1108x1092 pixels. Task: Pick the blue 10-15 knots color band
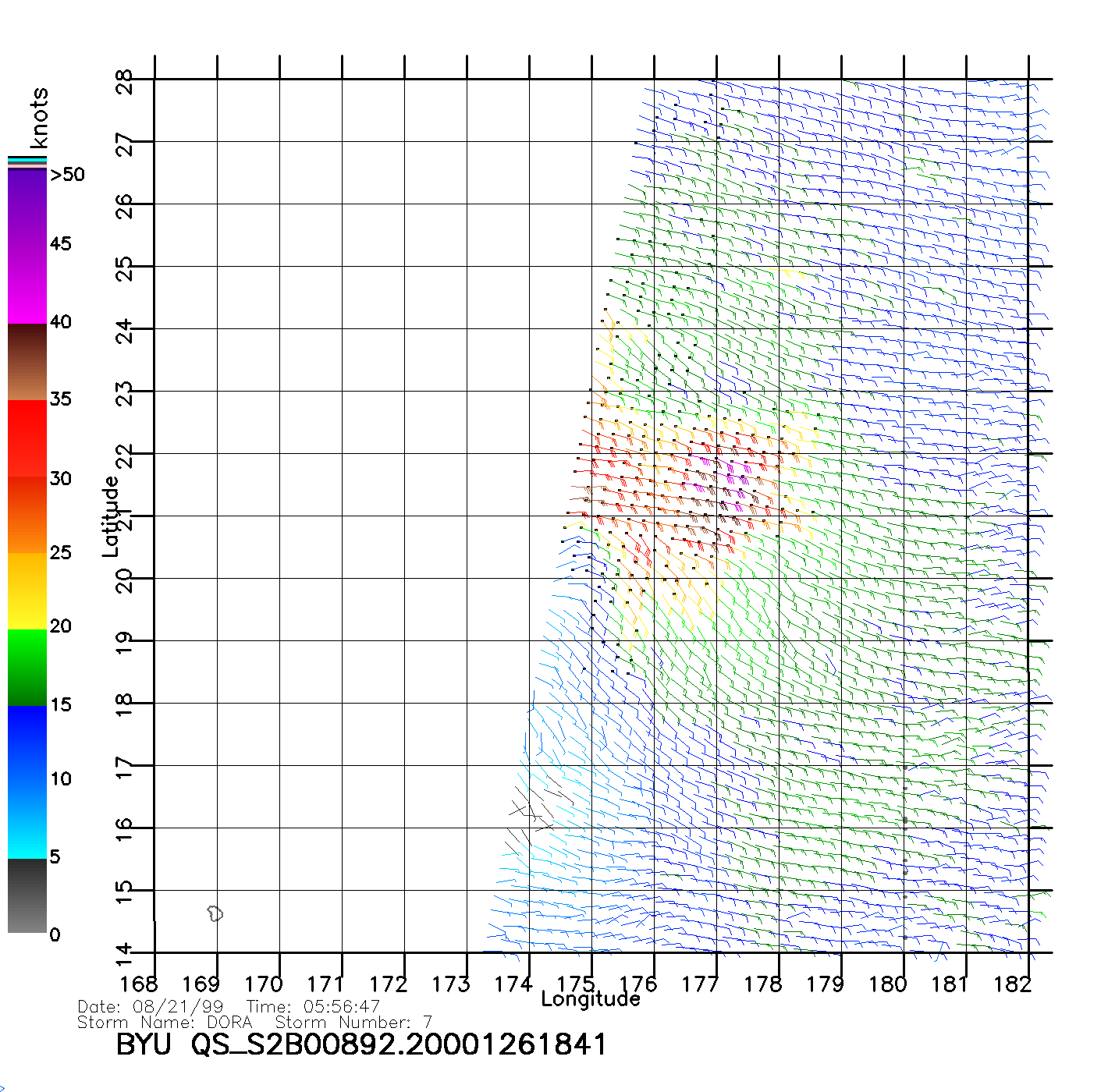click(x=27, y=741)
